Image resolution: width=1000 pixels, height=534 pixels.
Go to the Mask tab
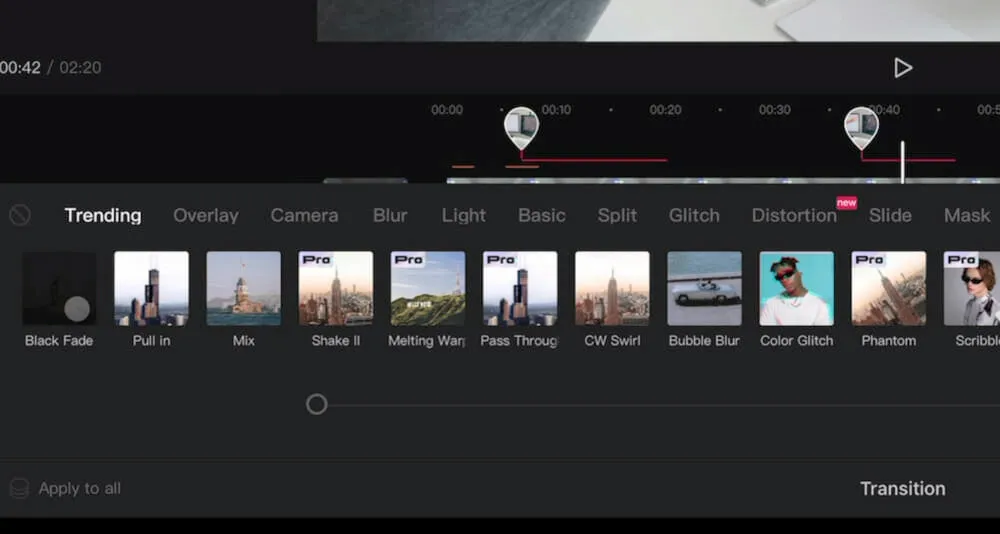point(966,215)
